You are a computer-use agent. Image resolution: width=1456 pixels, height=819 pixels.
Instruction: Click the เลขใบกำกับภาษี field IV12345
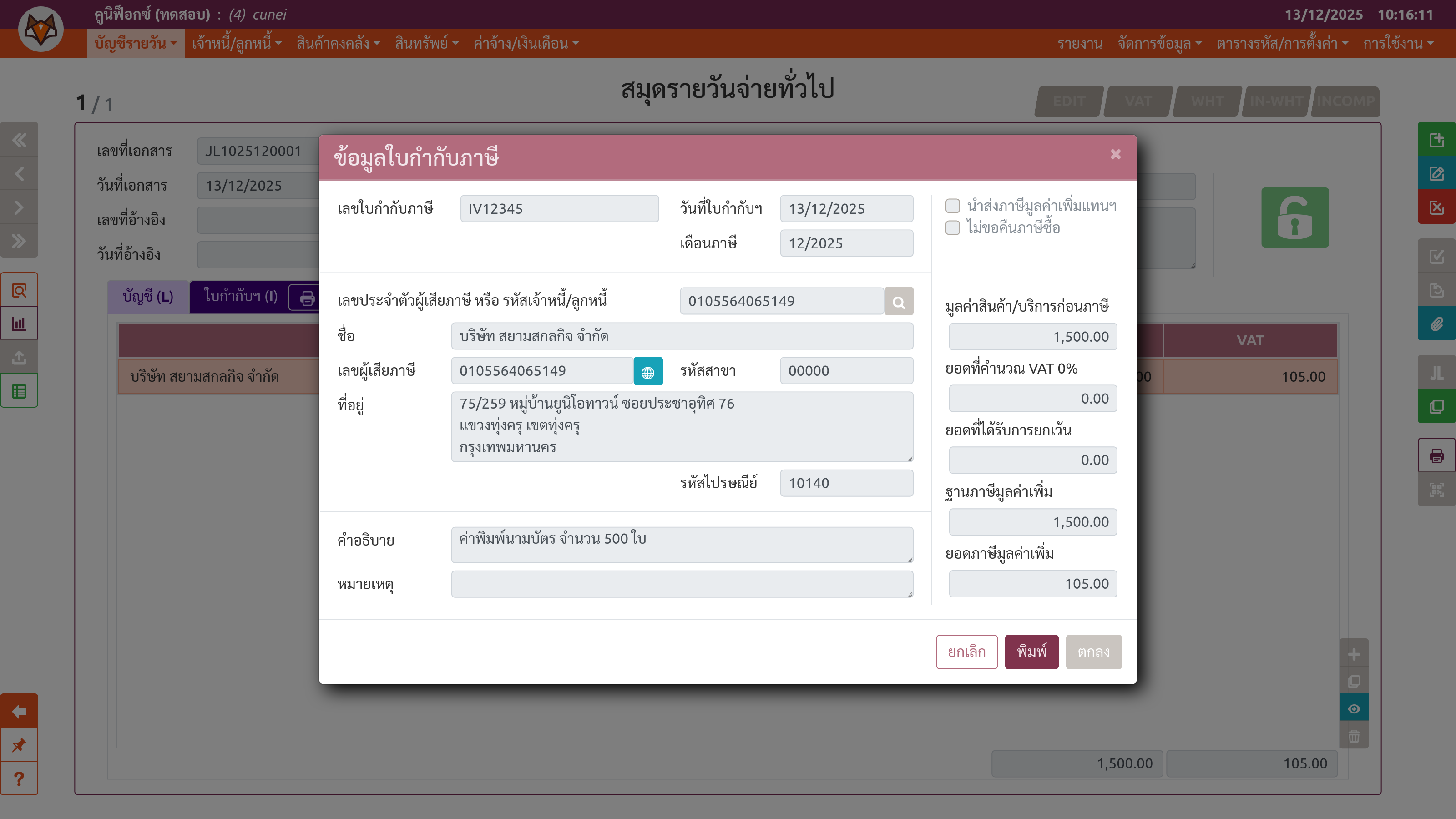pyautogui.click(x=559, y=209)
